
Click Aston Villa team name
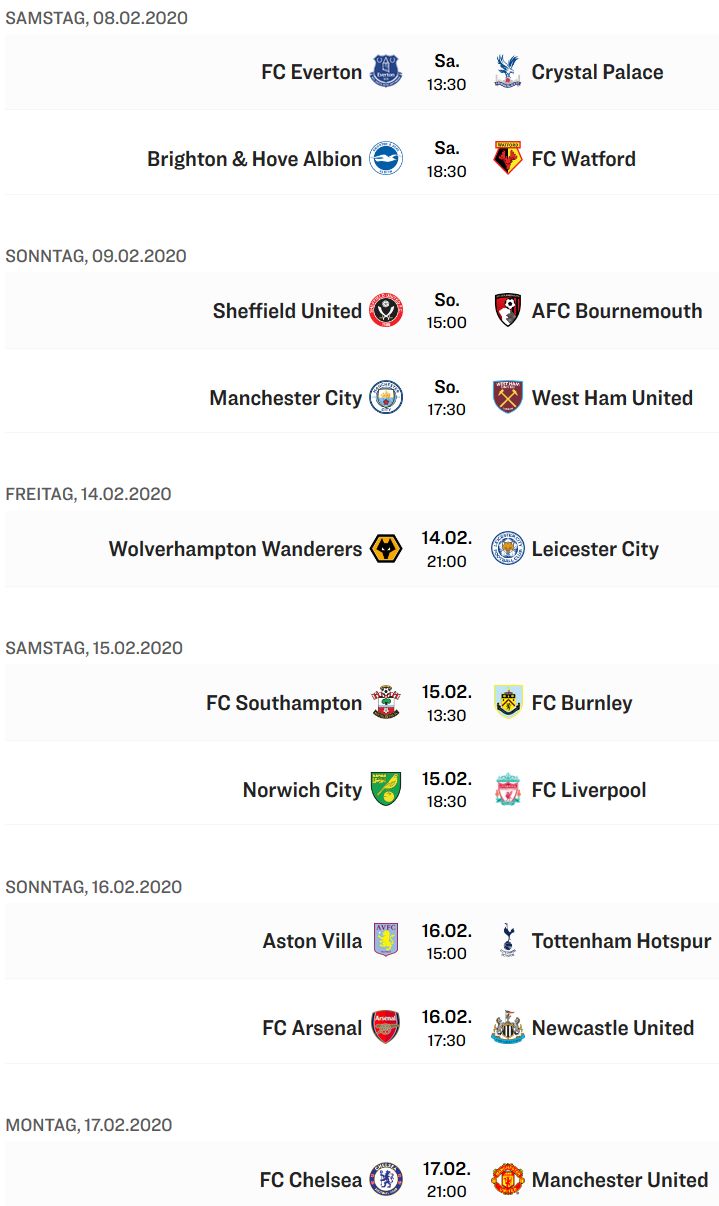tap(312, 941)
